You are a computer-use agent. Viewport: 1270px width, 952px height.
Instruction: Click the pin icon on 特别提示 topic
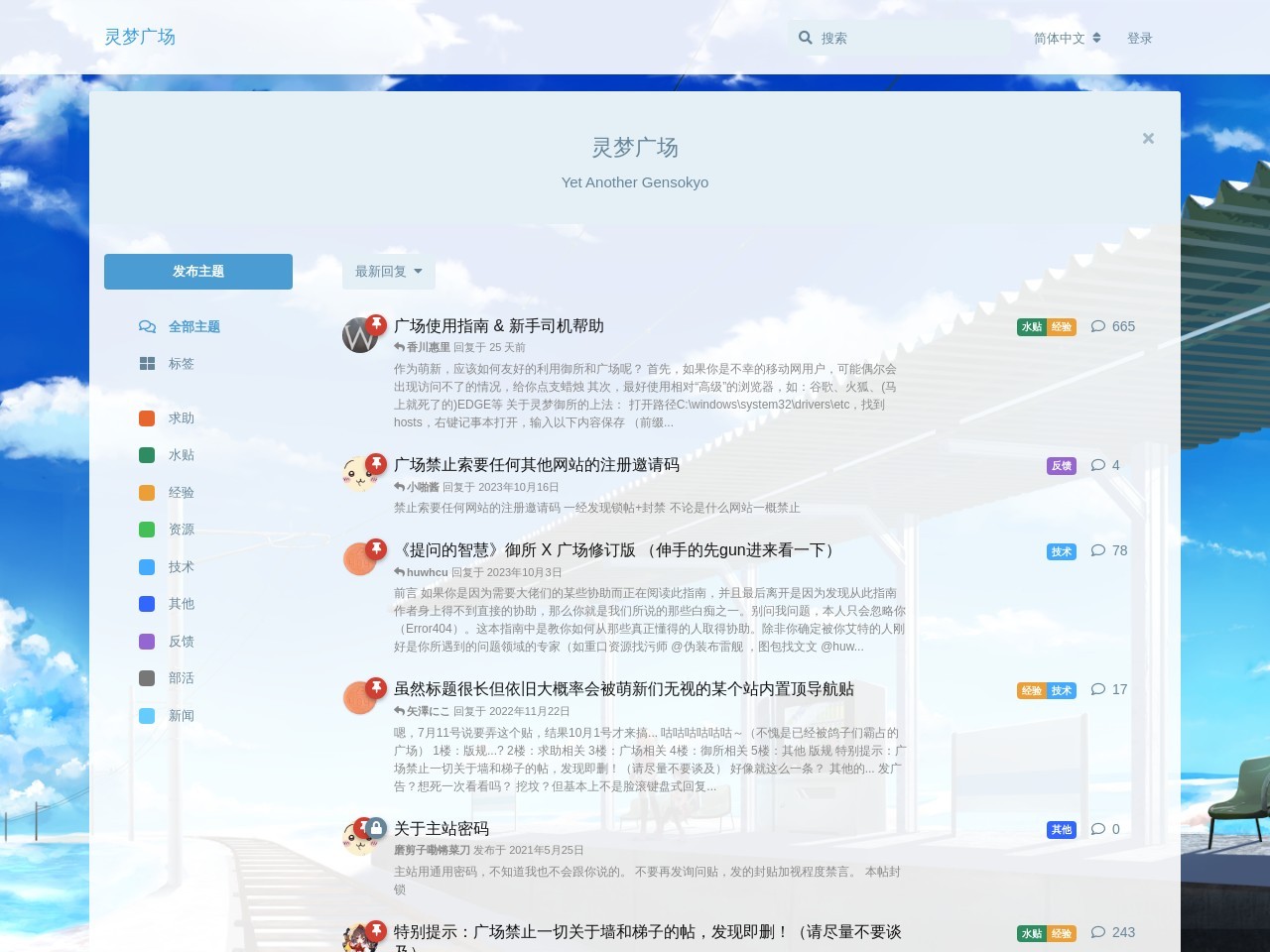pyautogui.click(x=375, y=931)
